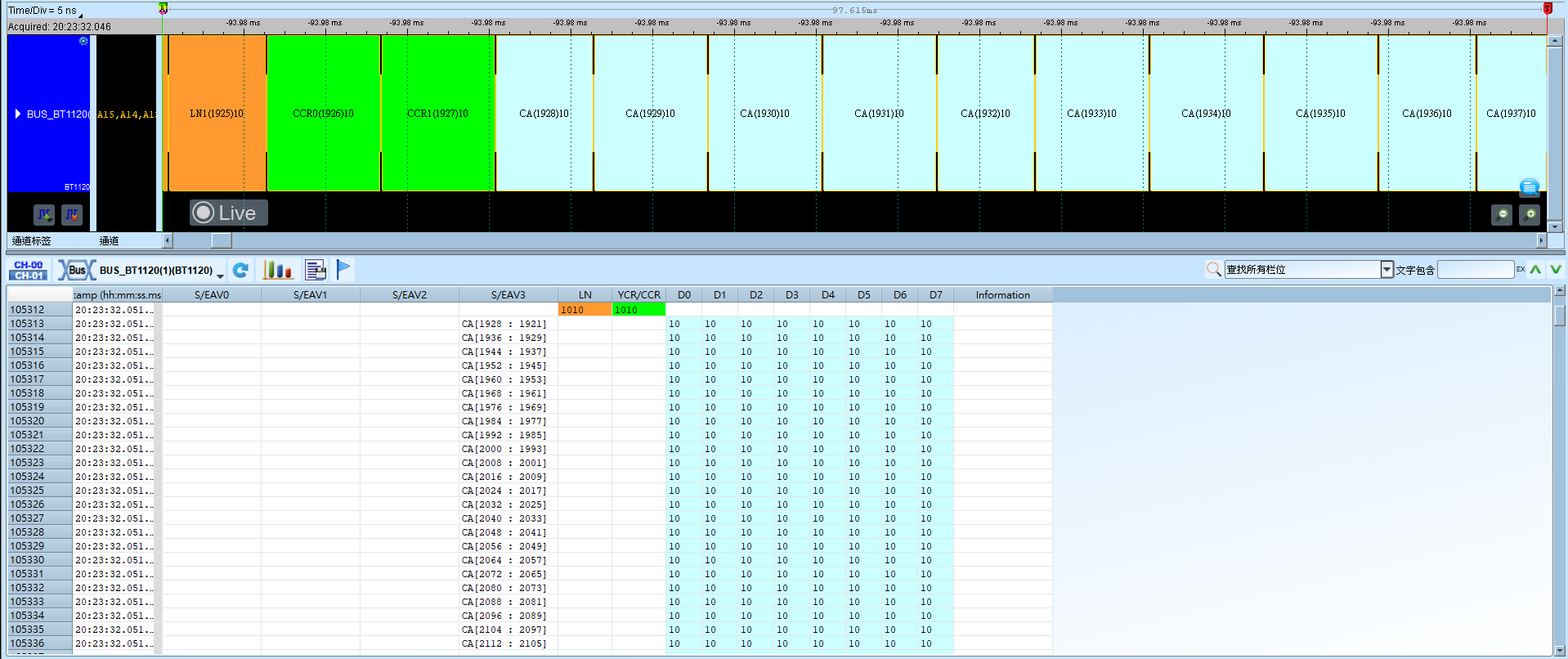Jump to previous search match arrow

(1536, 269)
